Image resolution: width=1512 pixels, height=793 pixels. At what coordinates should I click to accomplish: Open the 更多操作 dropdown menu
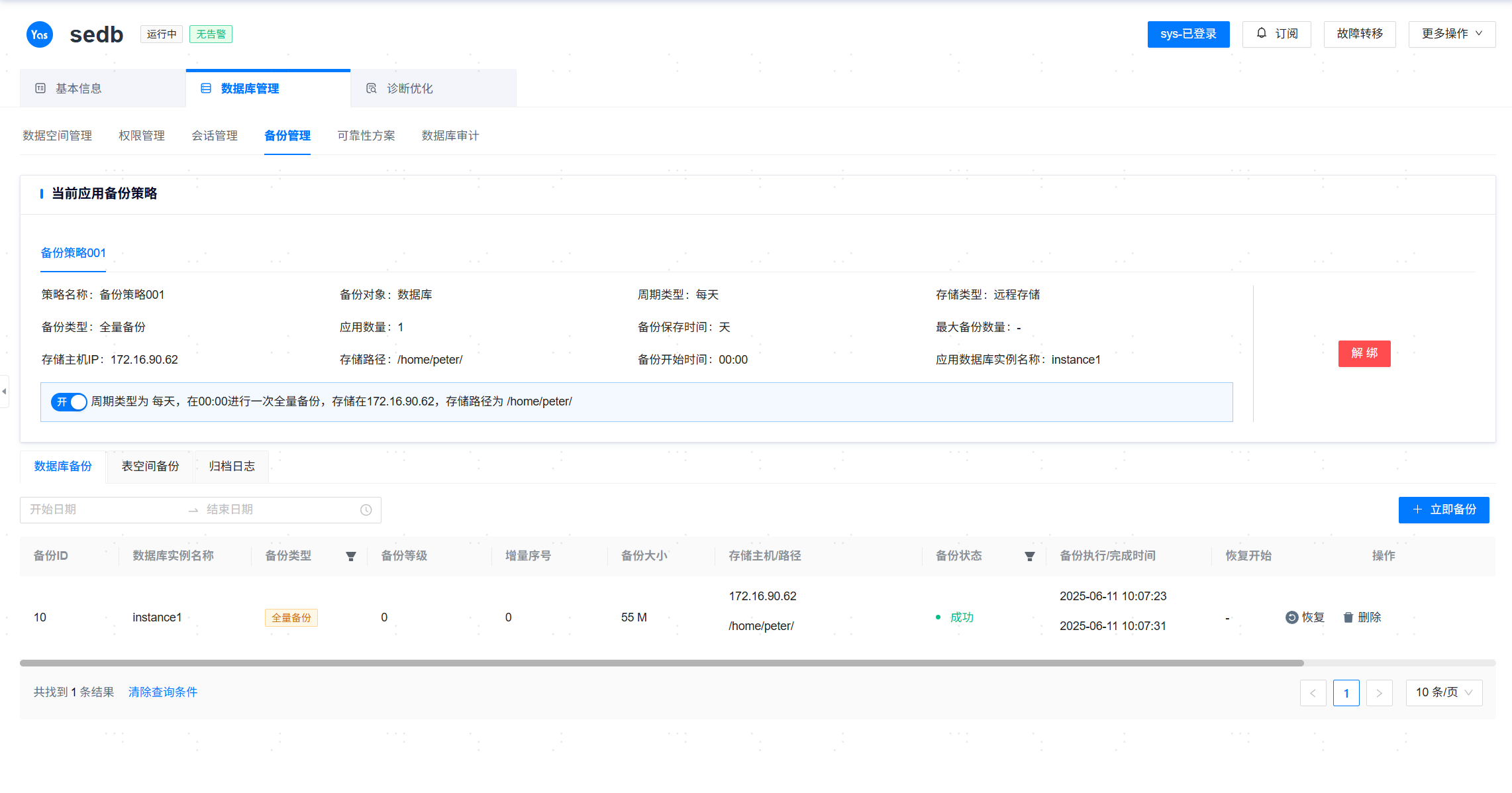point(1452,34)
